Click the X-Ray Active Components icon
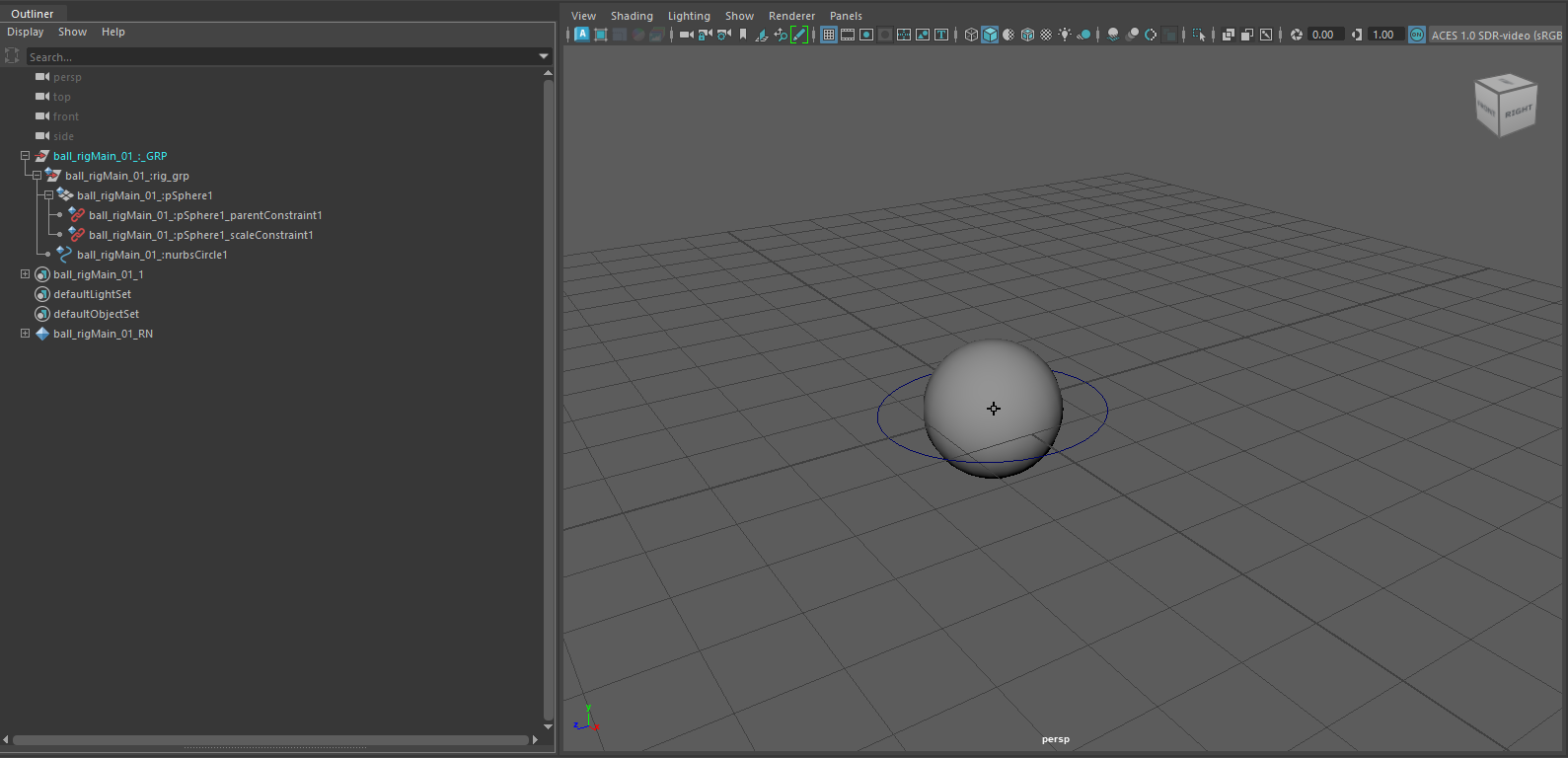 pos(1247,35)
